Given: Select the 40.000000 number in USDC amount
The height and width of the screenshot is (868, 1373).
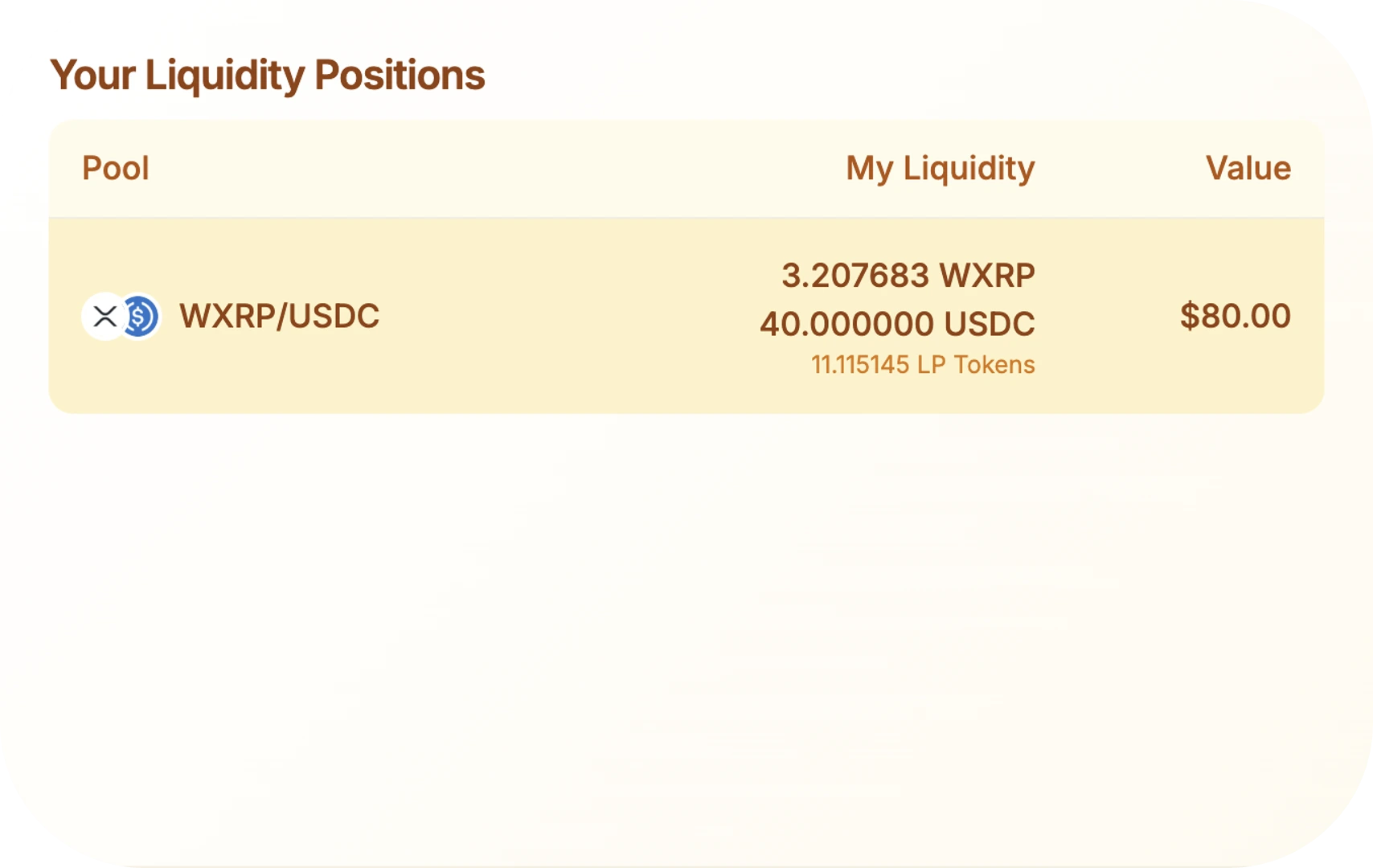Looking at the screenshot, I should coord(846,324).
